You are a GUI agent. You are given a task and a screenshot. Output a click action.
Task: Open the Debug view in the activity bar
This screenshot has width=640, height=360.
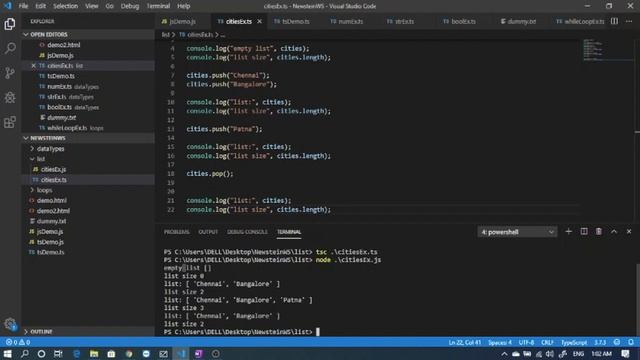pos(10,97)
